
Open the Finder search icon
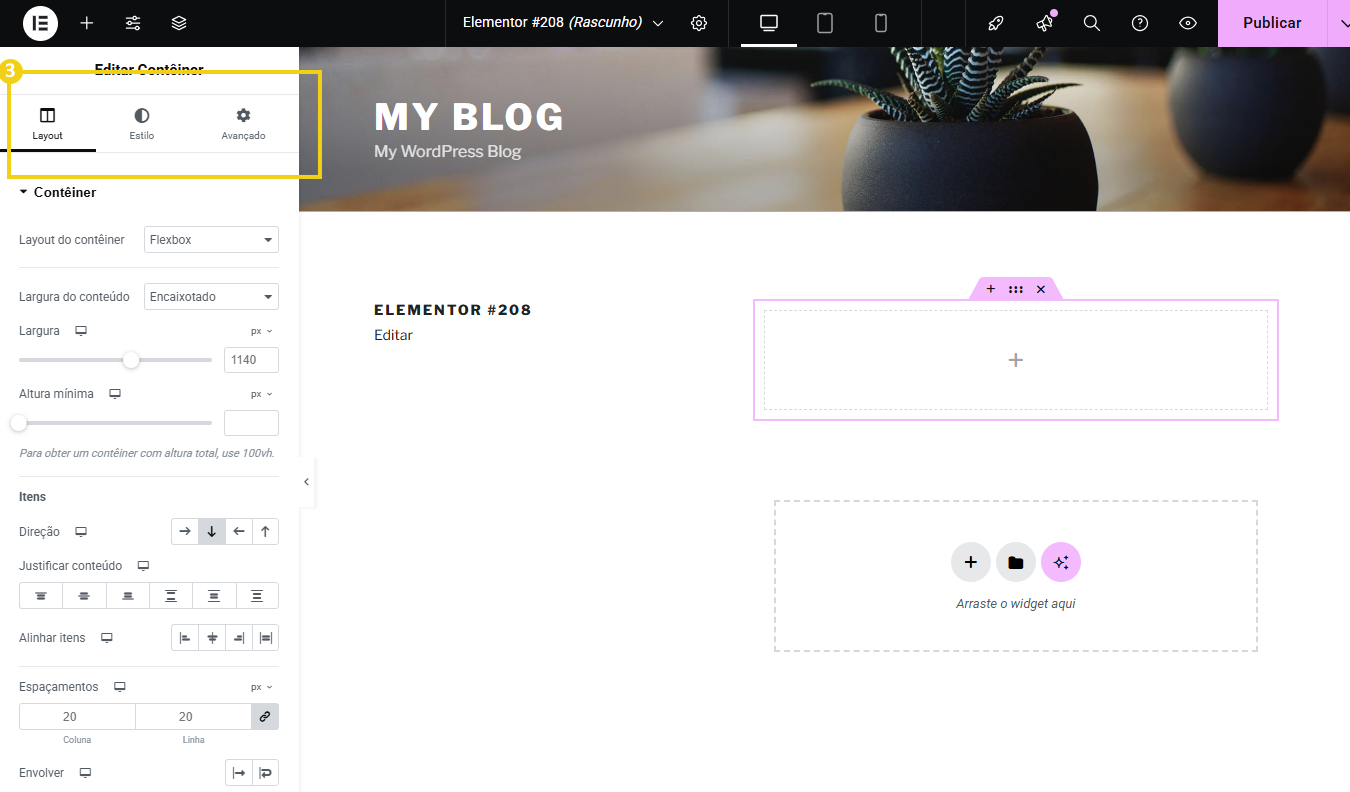click(x=1092, y=23)
